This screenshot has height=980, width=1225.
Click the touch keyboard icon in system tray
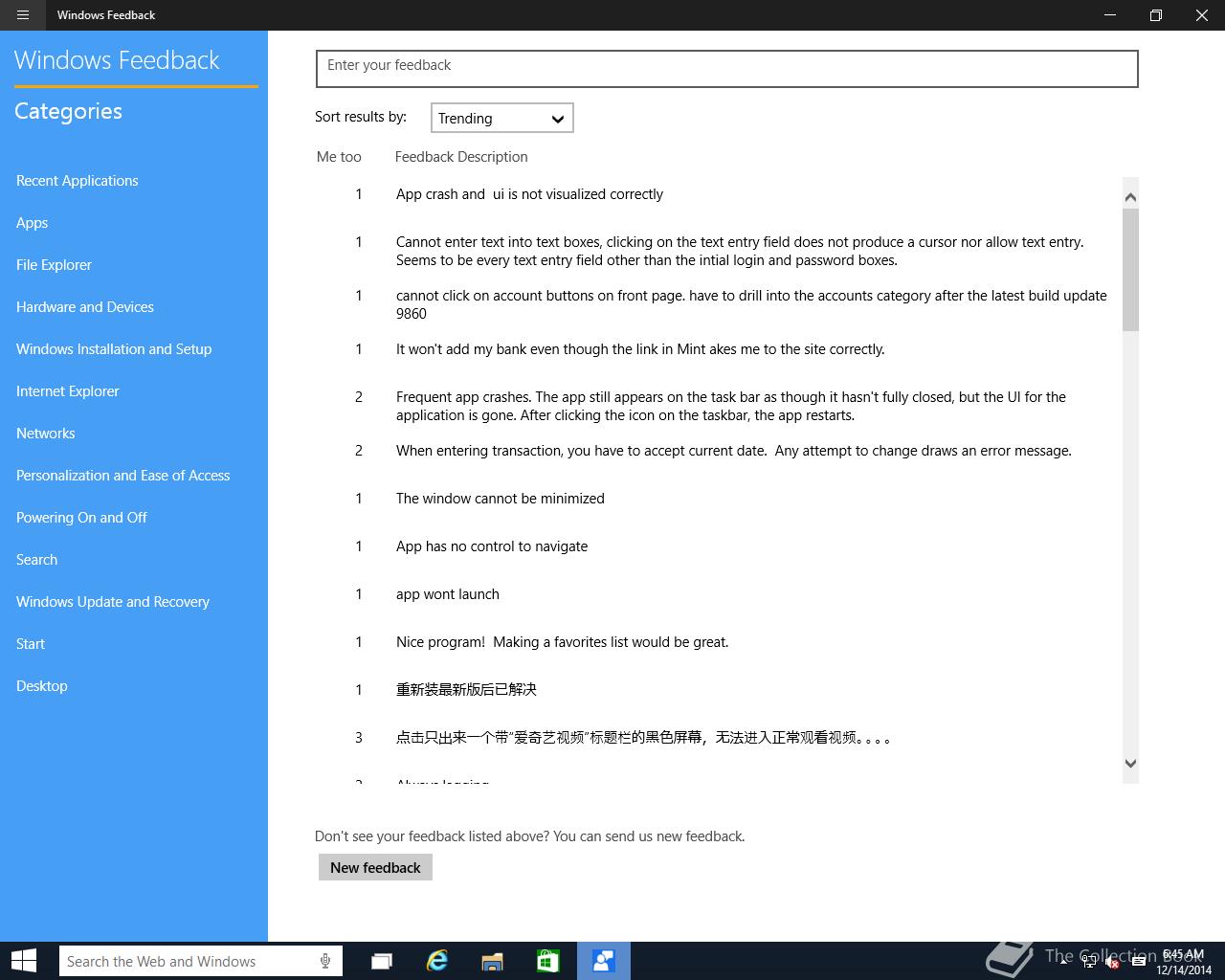coord(1138,962)
